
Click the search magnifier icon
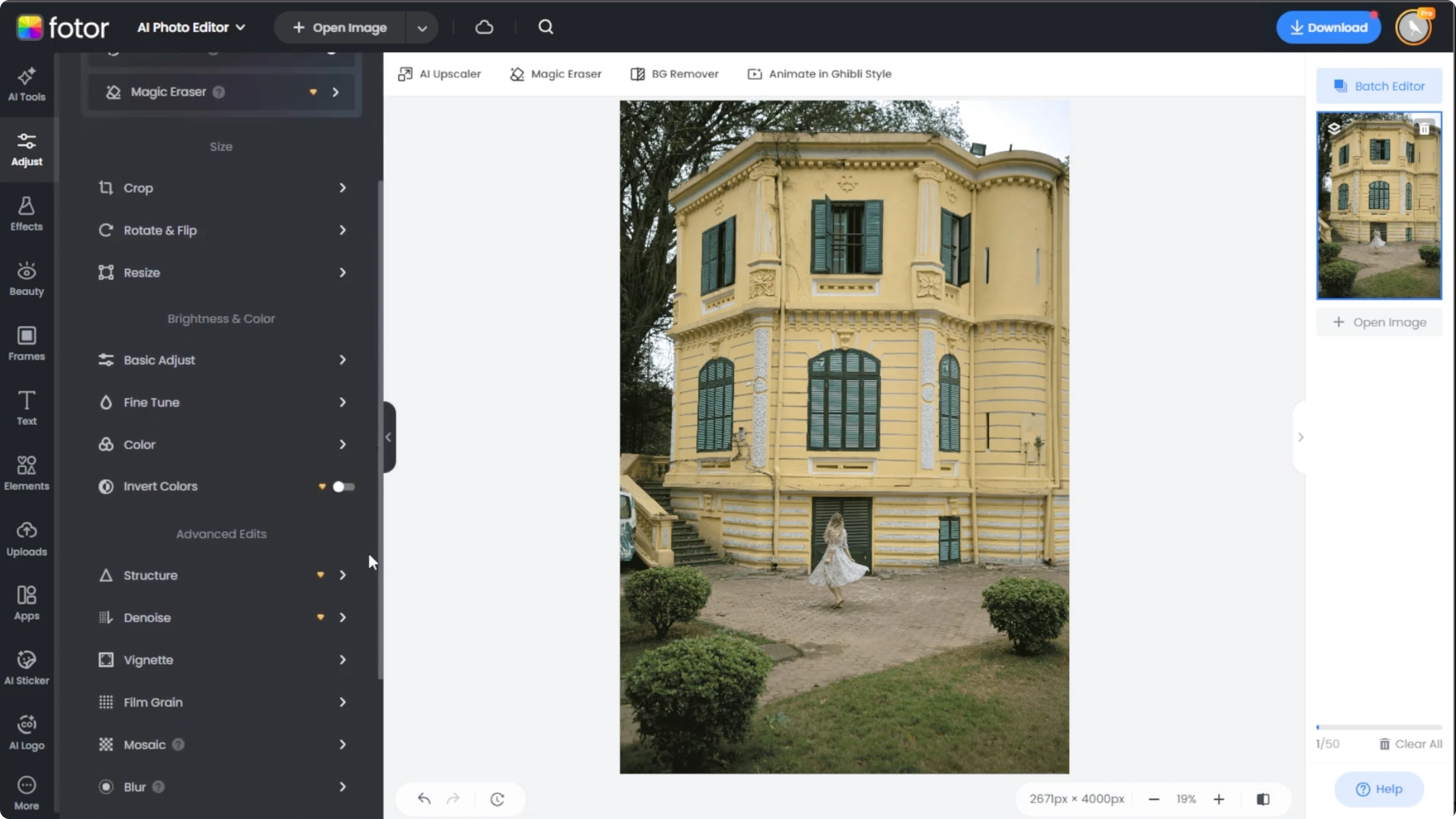546,27
